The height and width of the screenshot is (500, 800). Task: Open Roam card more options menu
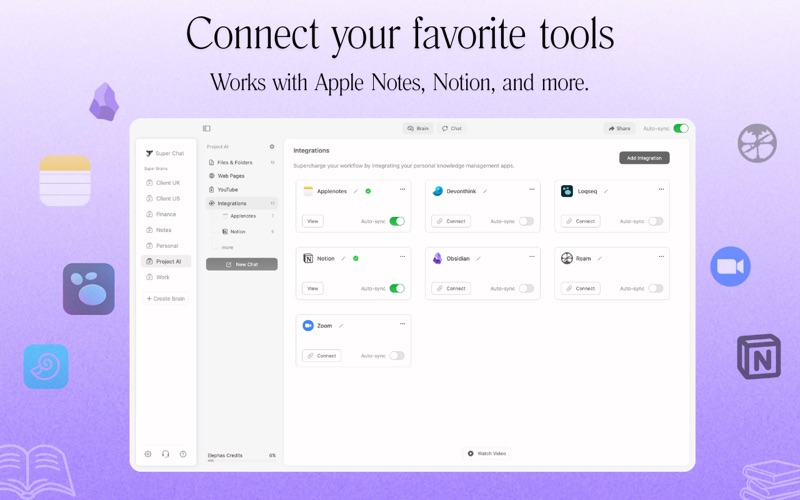tap(661, 257)
